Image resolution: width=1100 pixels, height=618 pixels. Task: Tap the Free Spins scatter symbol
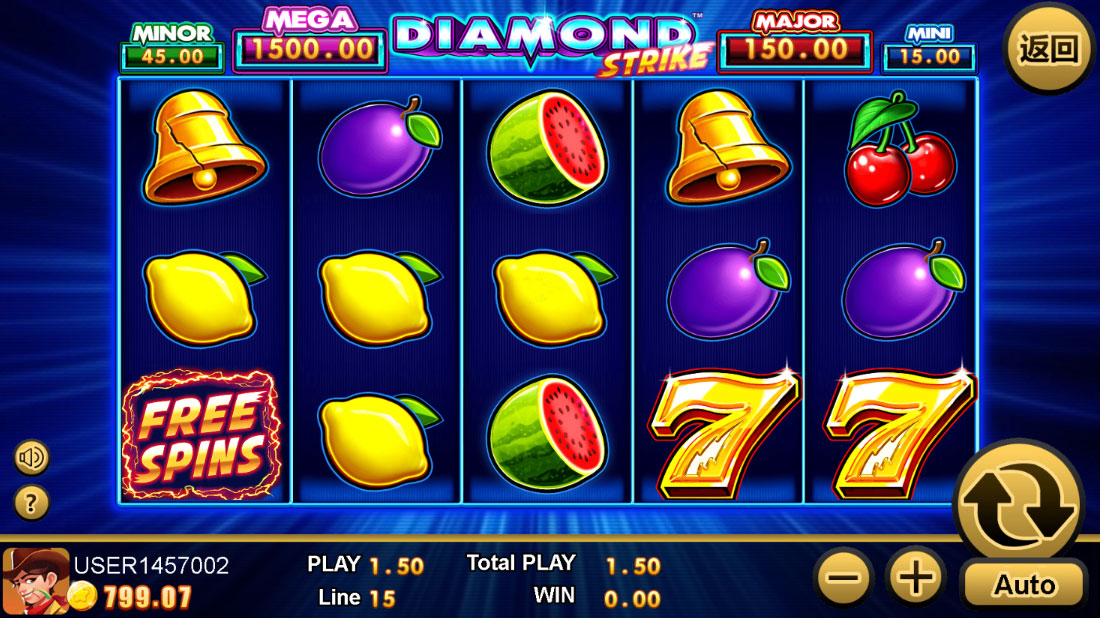[201, 434]
